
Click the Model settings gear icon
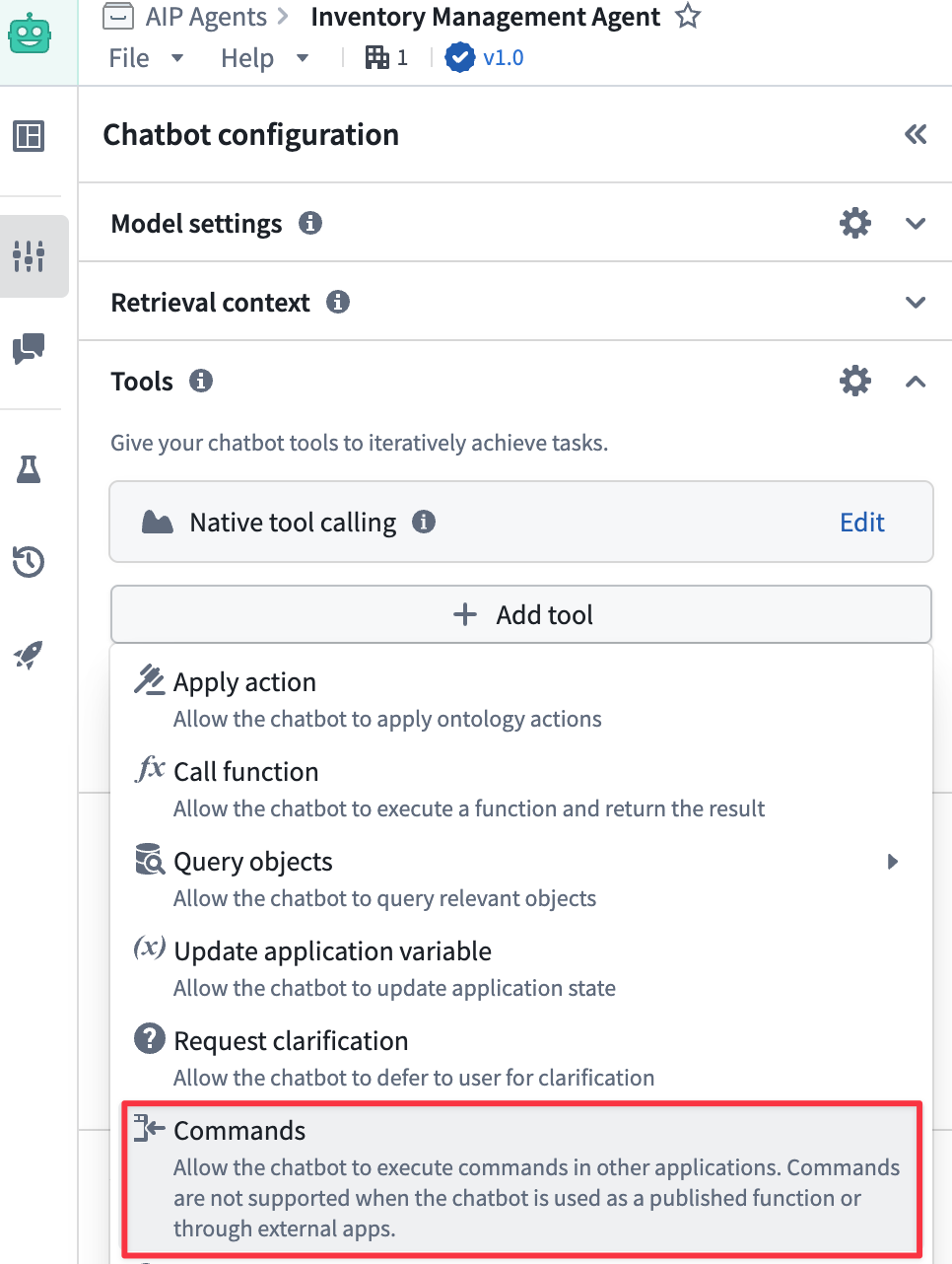[854, 223]
